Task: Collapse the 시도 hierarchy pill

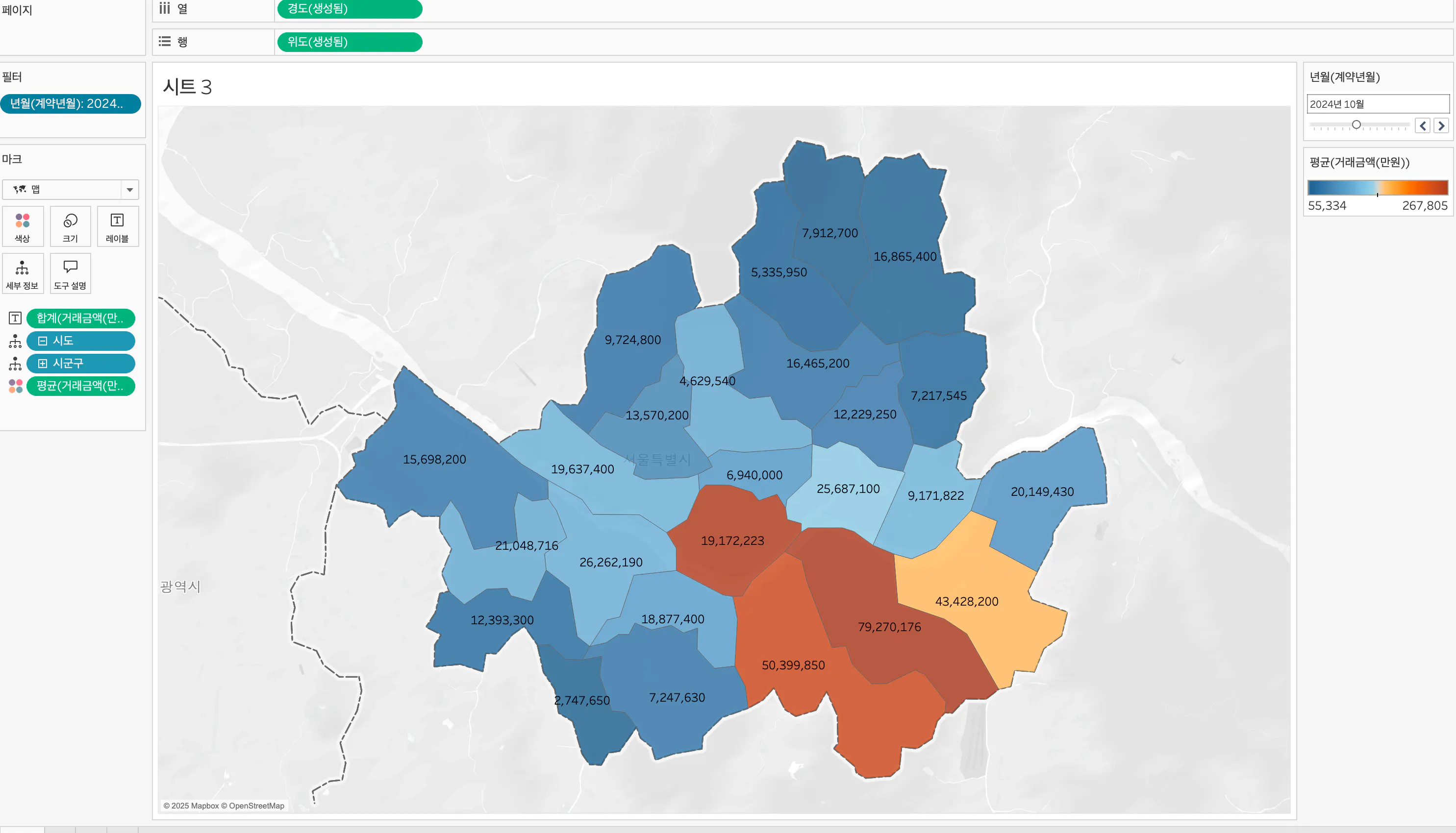Action: click(x=42, y=341)
